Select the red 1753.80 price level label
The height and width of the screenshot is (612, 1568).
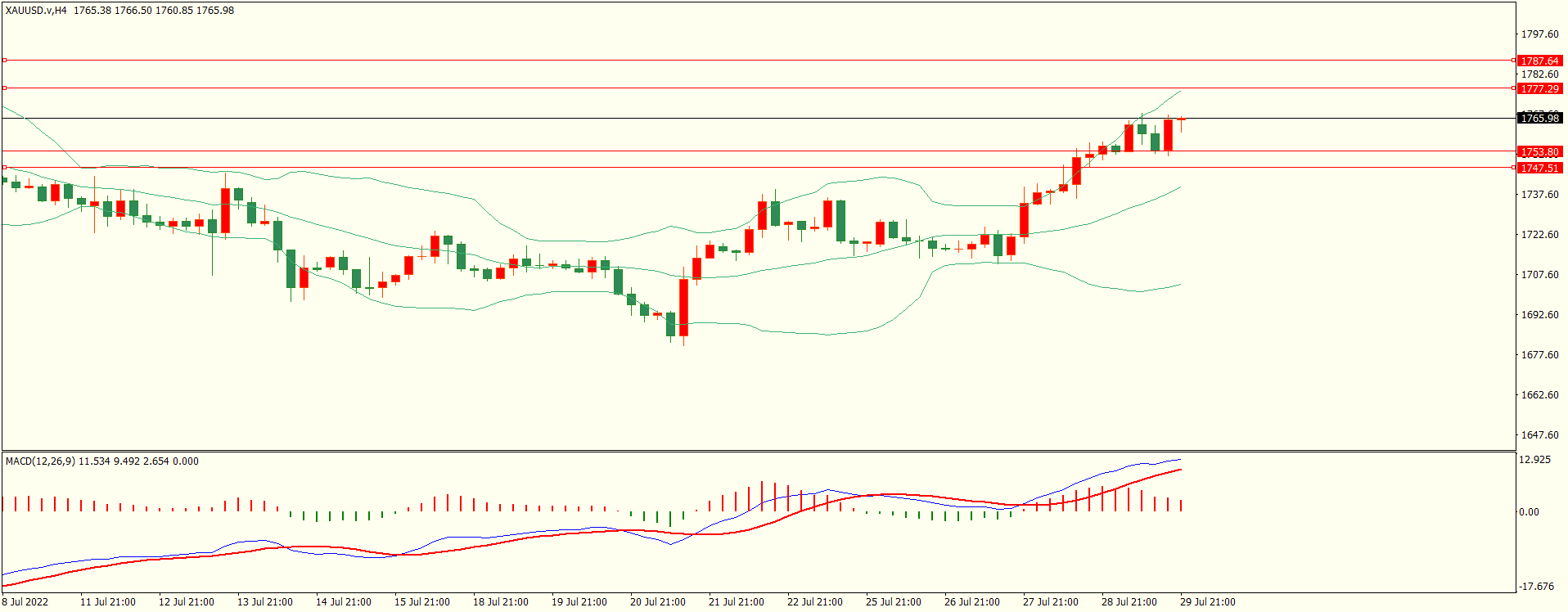click(1539, 151)
